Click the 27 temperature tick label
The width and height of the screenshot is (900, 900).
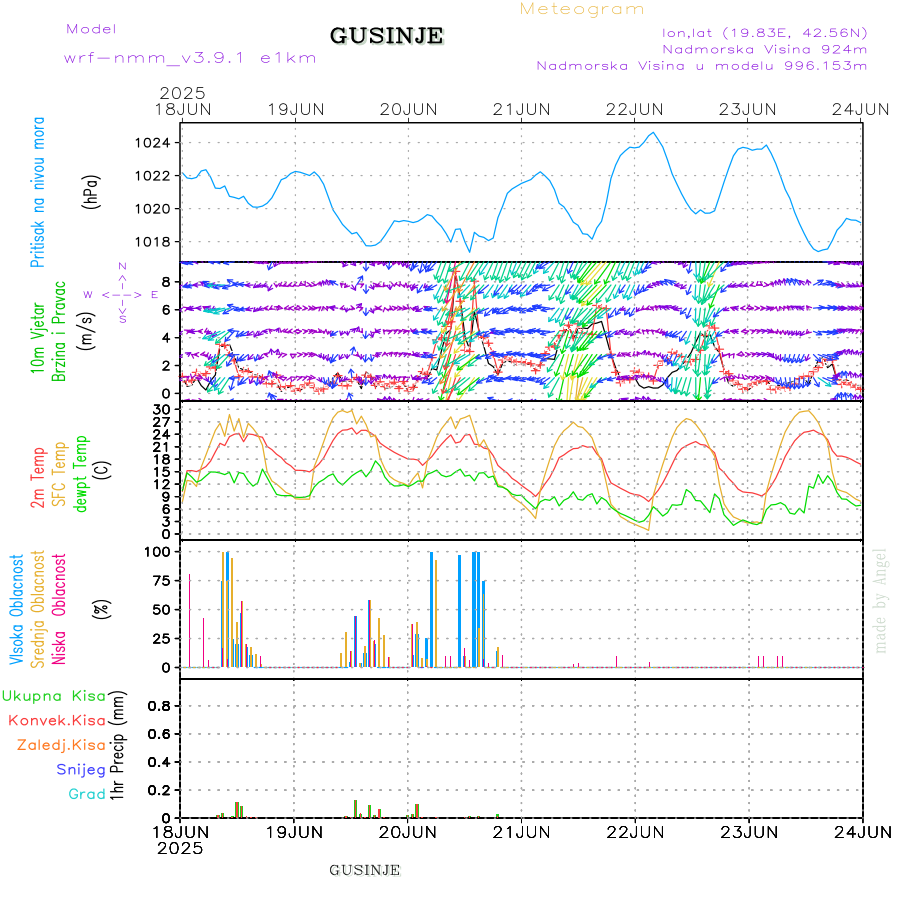pos(161,422)
